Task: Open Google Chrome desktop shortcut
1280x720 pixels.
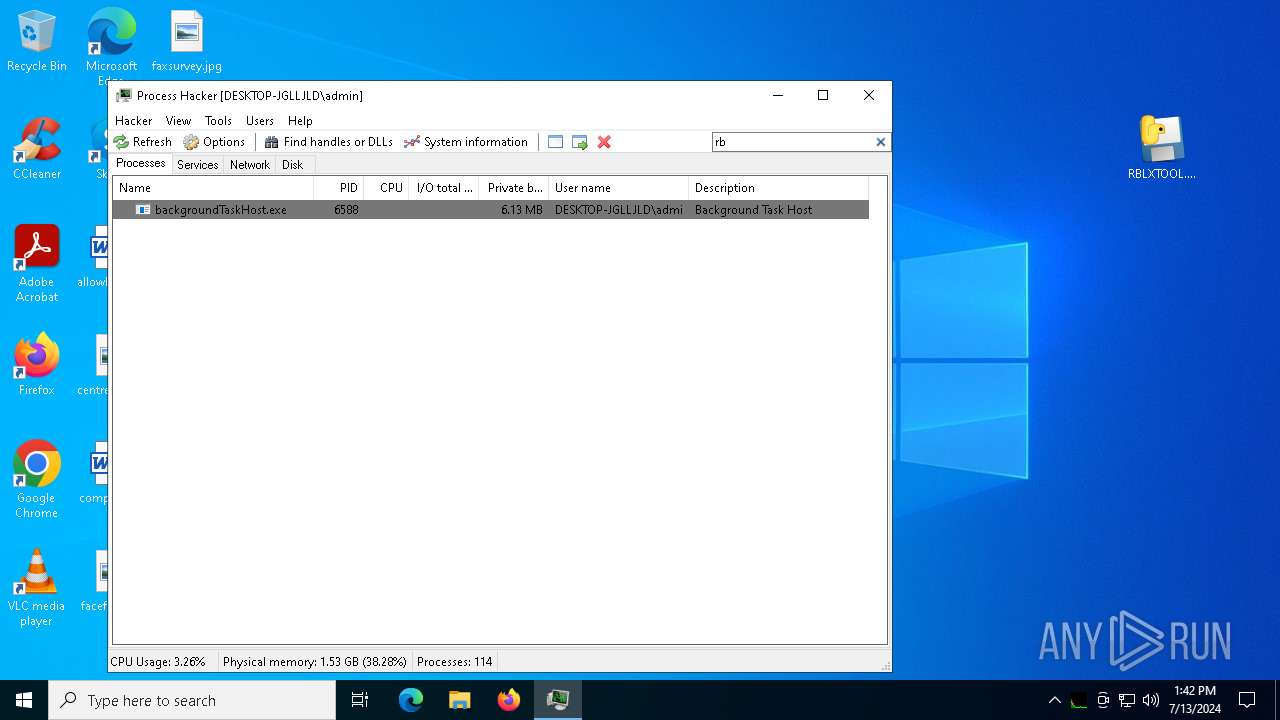Action: pyautogui.click(x=37, y=480)
